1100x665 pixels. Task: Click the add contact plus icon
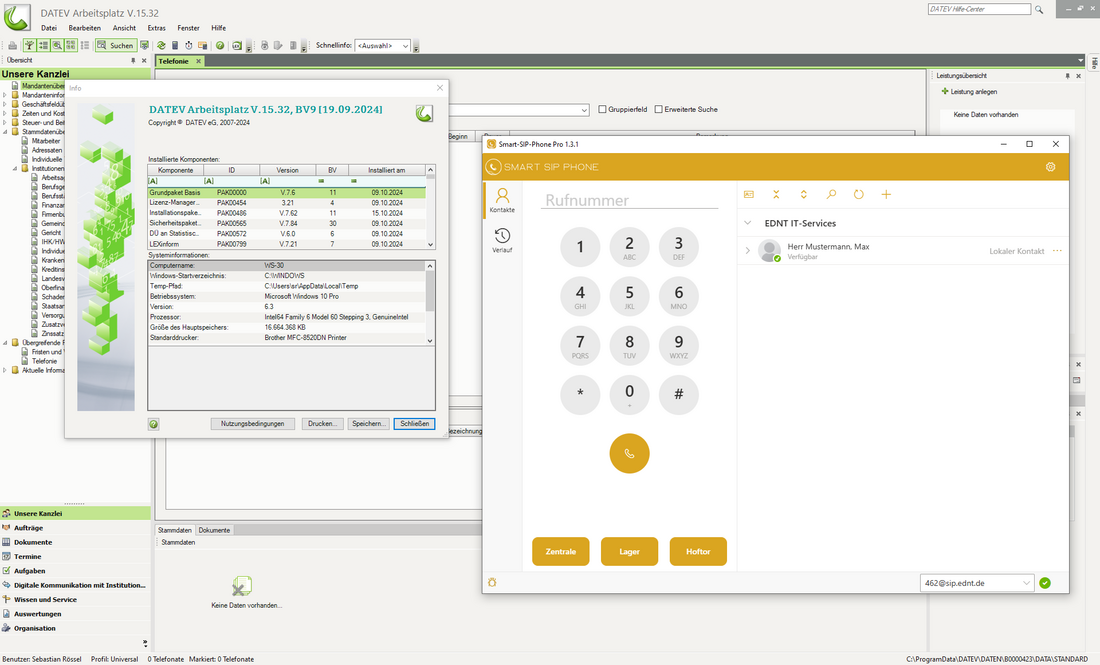coord(885,194)
